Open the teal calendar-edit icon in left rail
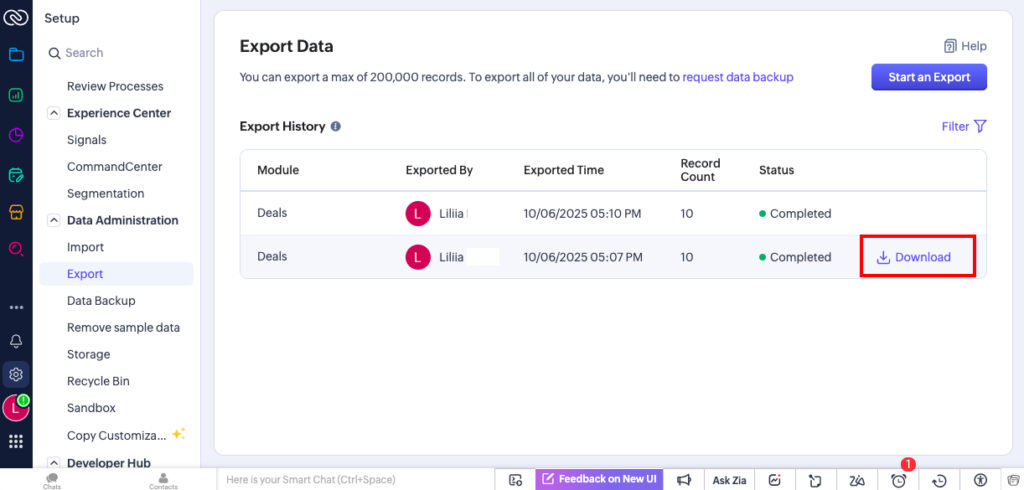Image resolution: width=1024 pixels, height=490 pixels. tap(16, 175)
